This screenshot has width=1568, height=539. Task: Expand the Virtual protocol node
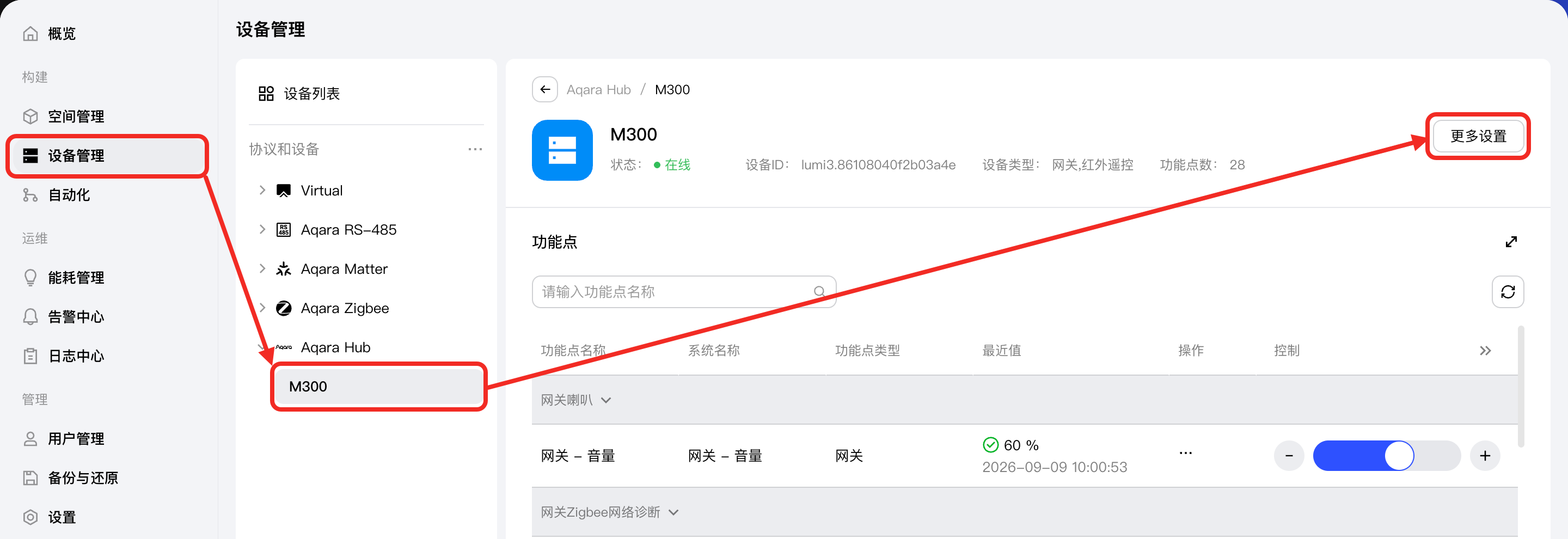tap(262, 191)
